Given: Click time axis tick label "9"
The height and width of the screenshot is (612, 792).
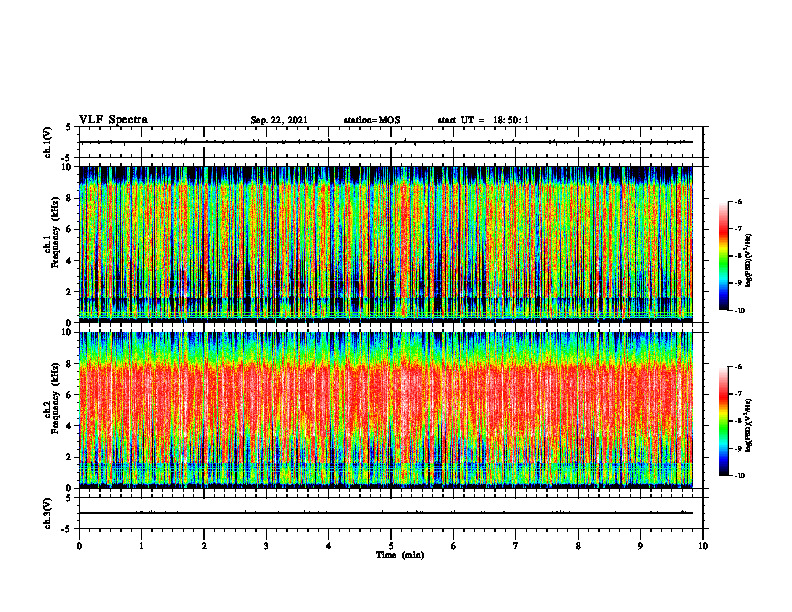Looking at the screenshot, I should click(x=640, y=546).
